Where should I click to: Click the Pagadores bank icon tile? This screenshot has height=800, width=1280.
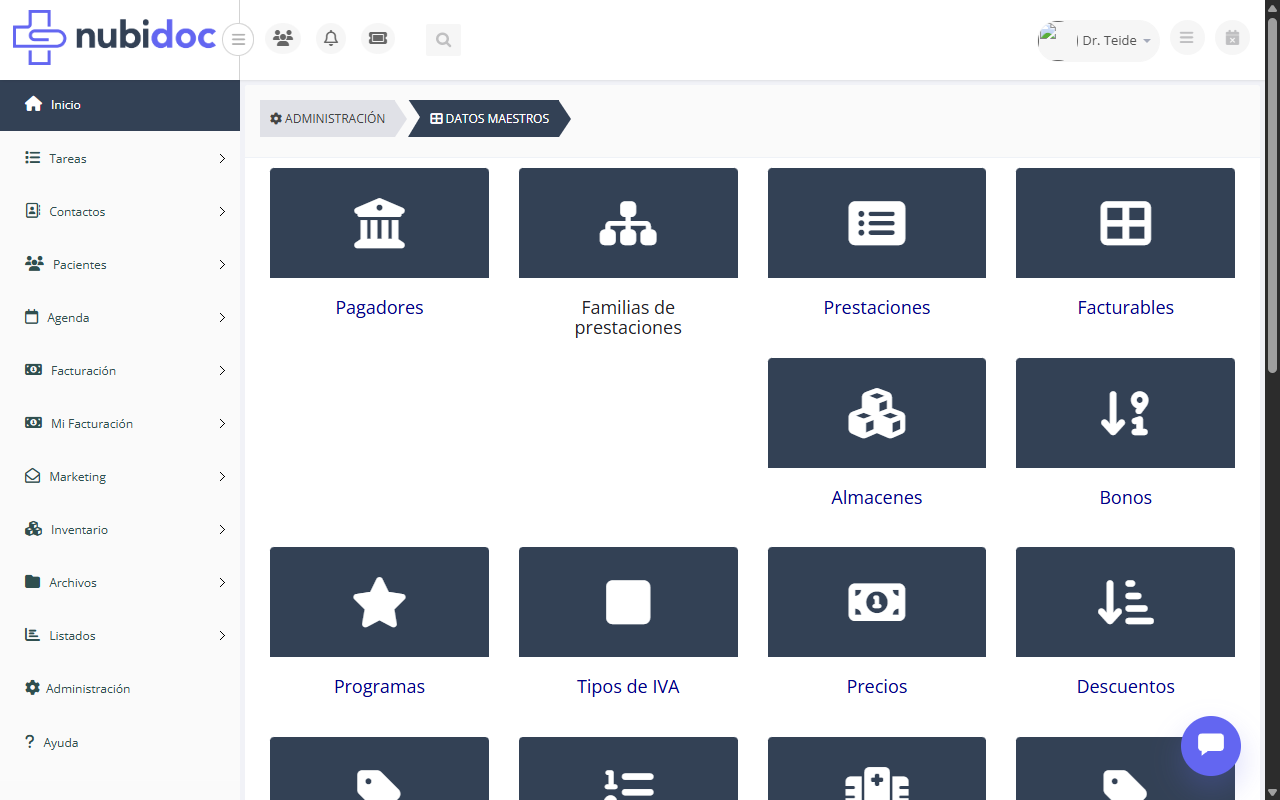379,223
